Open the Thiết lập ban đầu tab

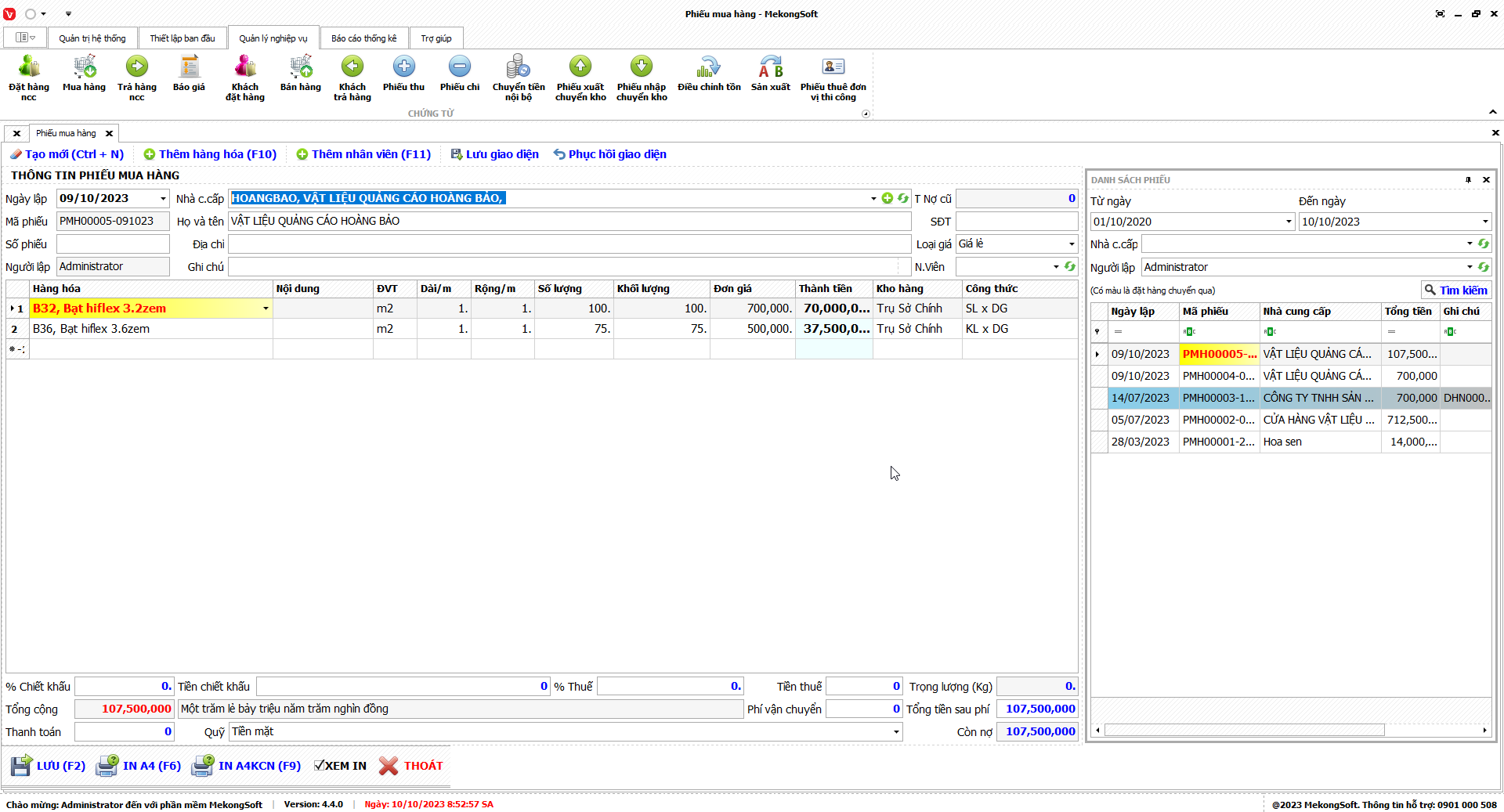(x=183, y=38)
